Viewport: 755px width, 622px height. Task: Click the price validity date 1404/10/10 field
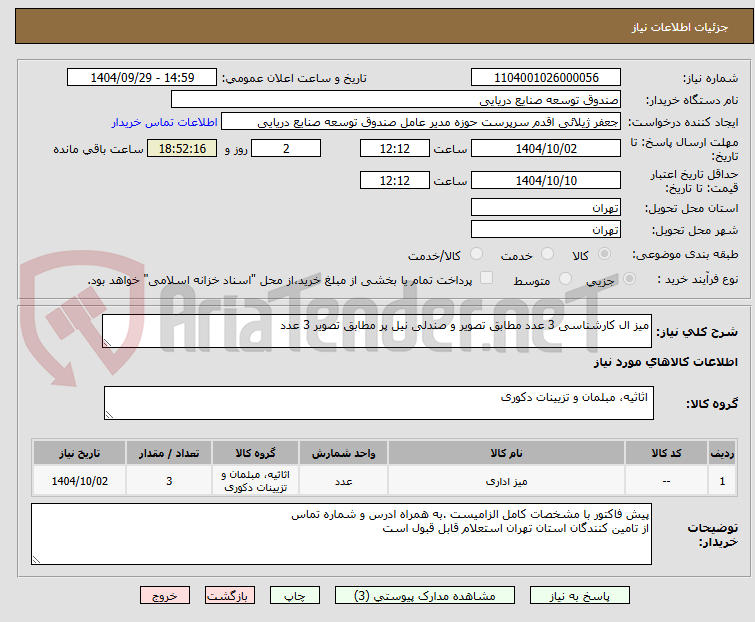(x=546, y=180)
